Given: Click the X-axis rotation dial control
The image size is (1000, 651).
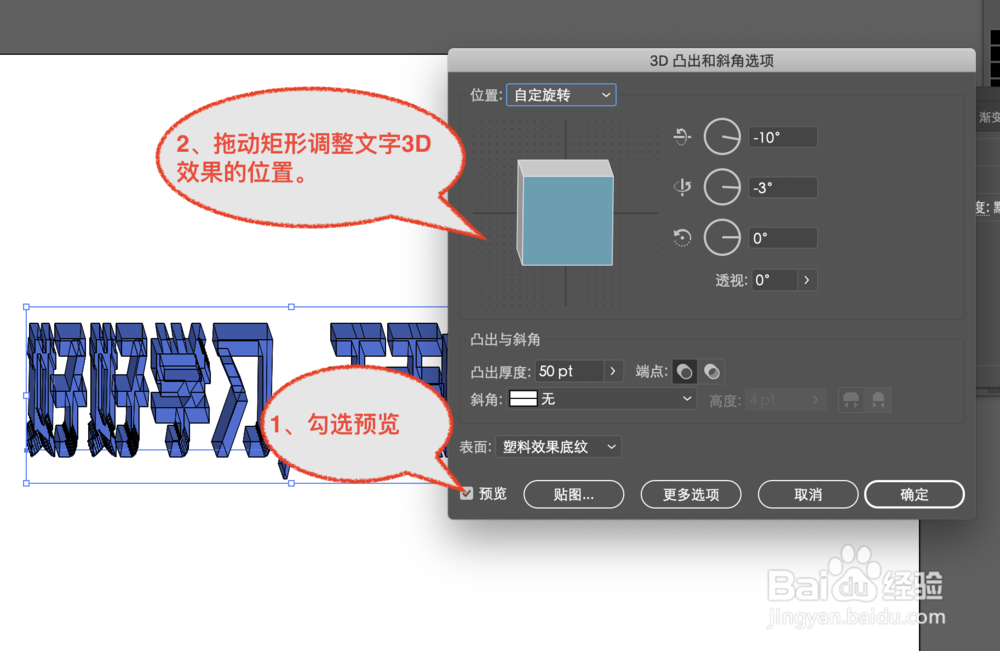Looking at the screenshot, I should 722,136.
